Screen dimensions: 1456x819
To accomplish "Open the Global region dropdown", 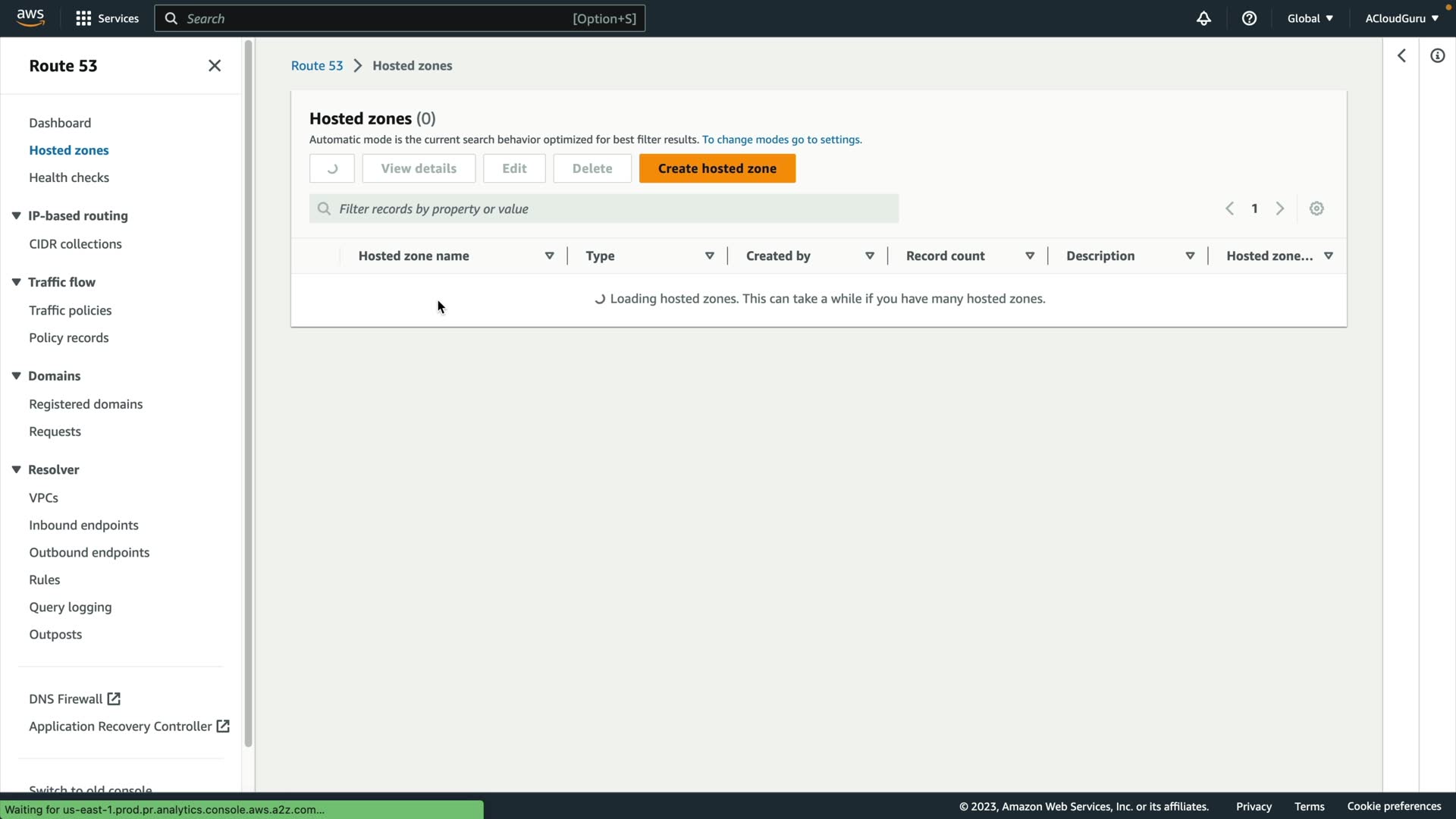I will [1310, 18].
